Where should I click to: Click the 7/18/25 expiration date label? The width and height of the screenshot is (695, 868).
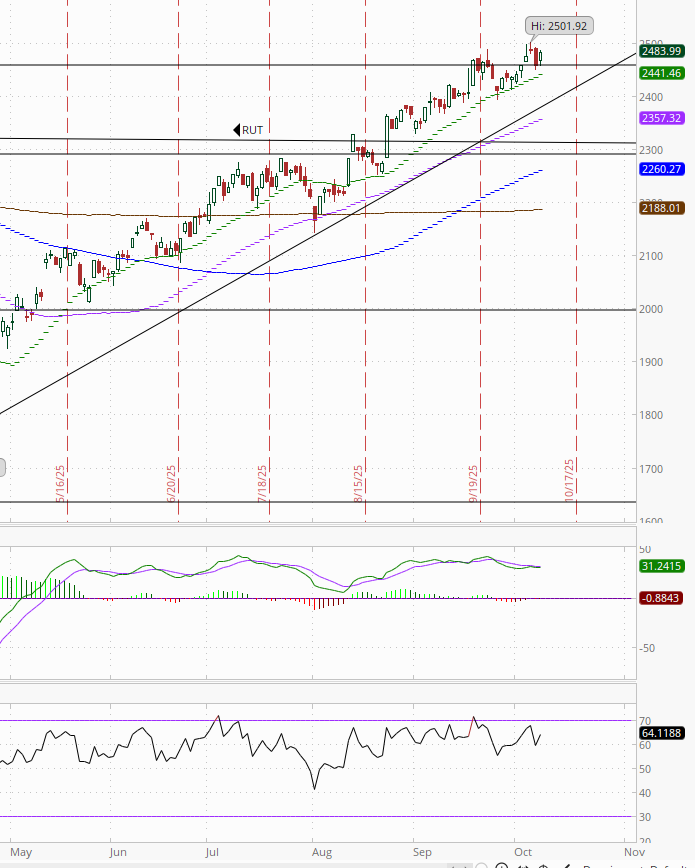pos(262,483)
